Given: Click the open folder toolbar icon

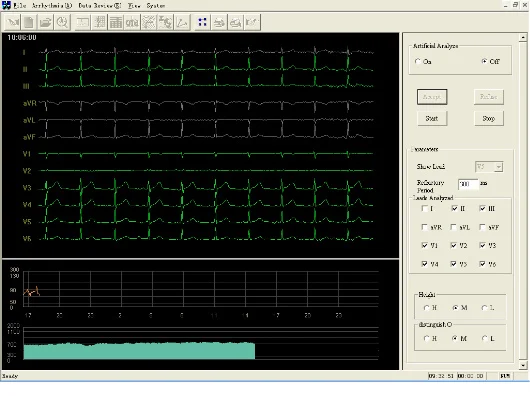Looking at the screenshot, I should tap(46, 22).
